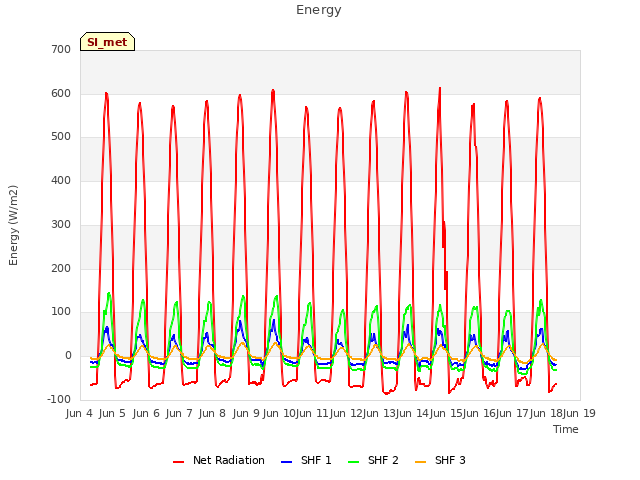The width and height of the screenshot is (640, 480).
Task: Click the Jun 6 x-axis tick label
Action: pyautogui.click(x=146, y=413)
